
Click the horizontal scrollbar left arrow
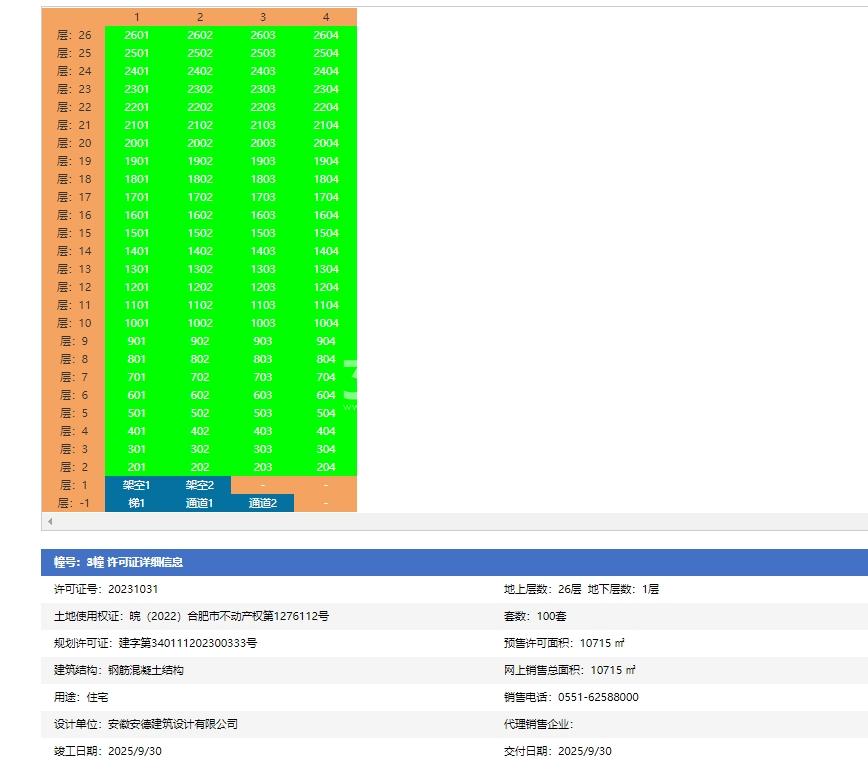pyautogui.click(x=50, y=521)
